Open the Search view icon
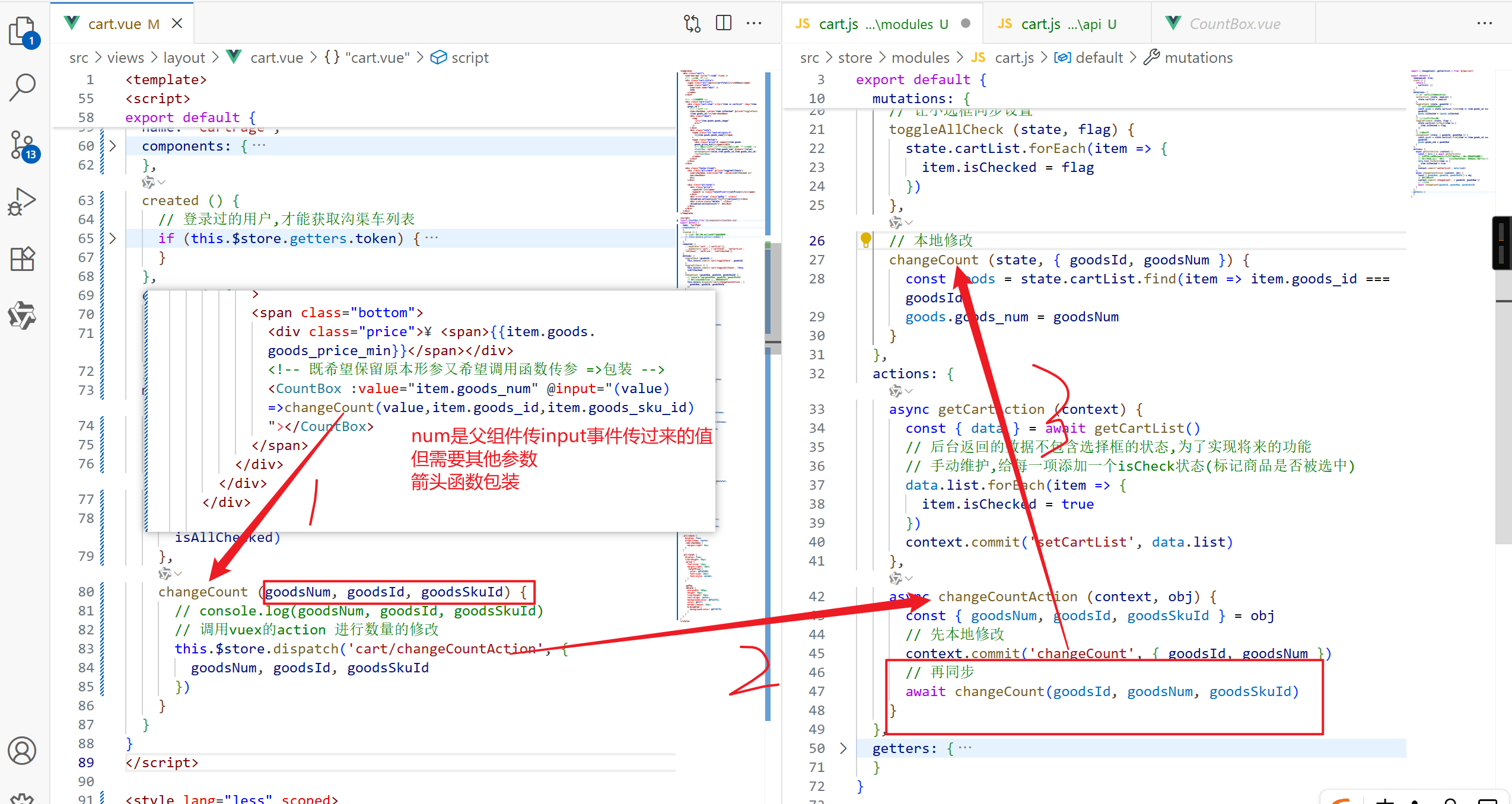Image resolution: width=1512 pixels, height=804 pixels. [x=23, y=87]
